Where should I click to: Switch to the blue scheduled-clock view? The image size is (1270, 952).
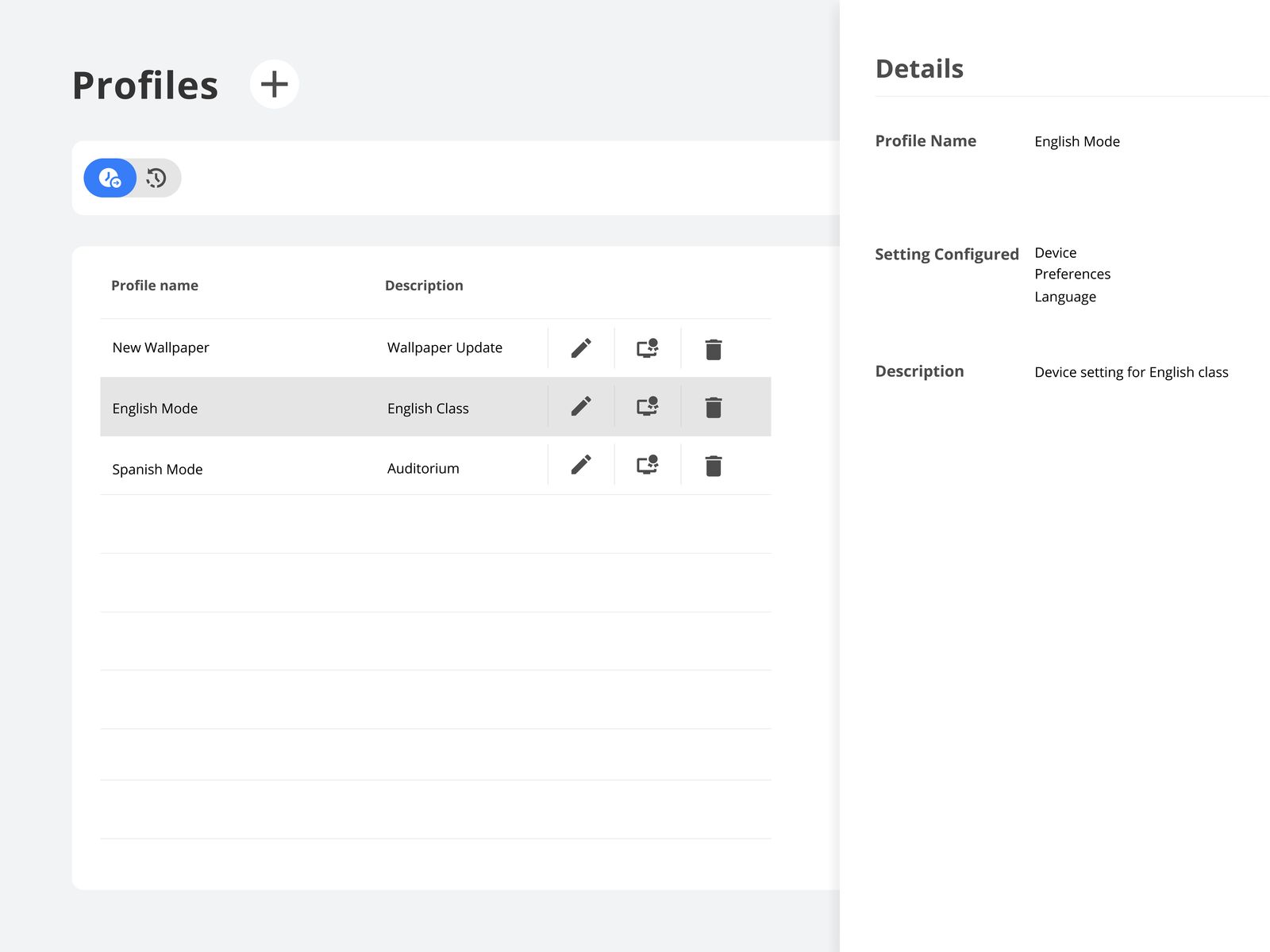point(110,178)
